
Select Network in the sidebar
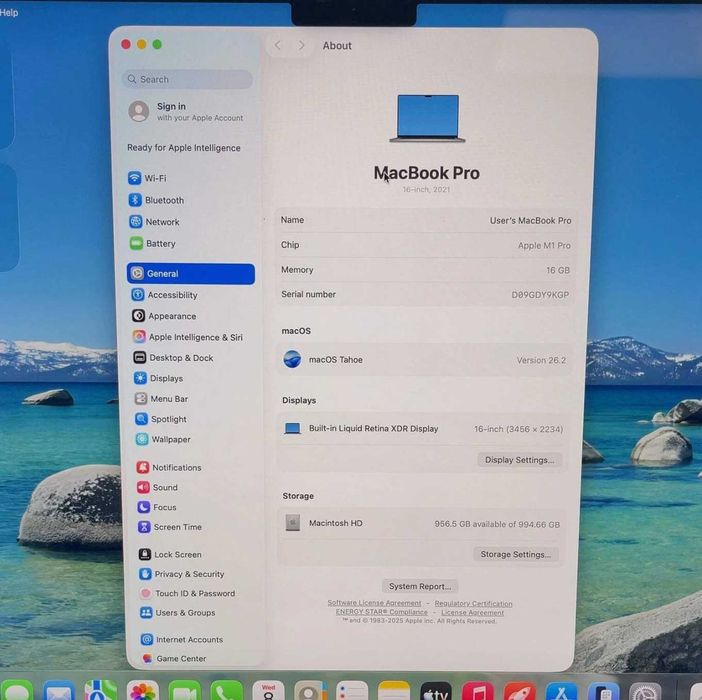pos(154,222)
